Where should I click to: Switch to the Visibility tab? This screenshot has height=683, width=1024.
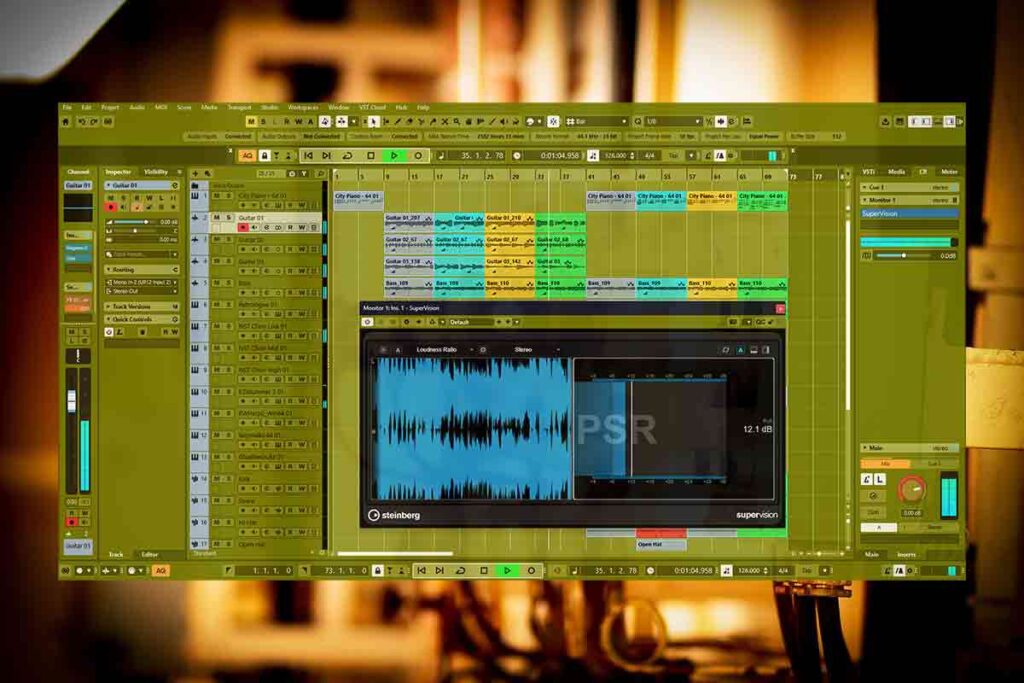pyautogui.click(x=156, y=172)
